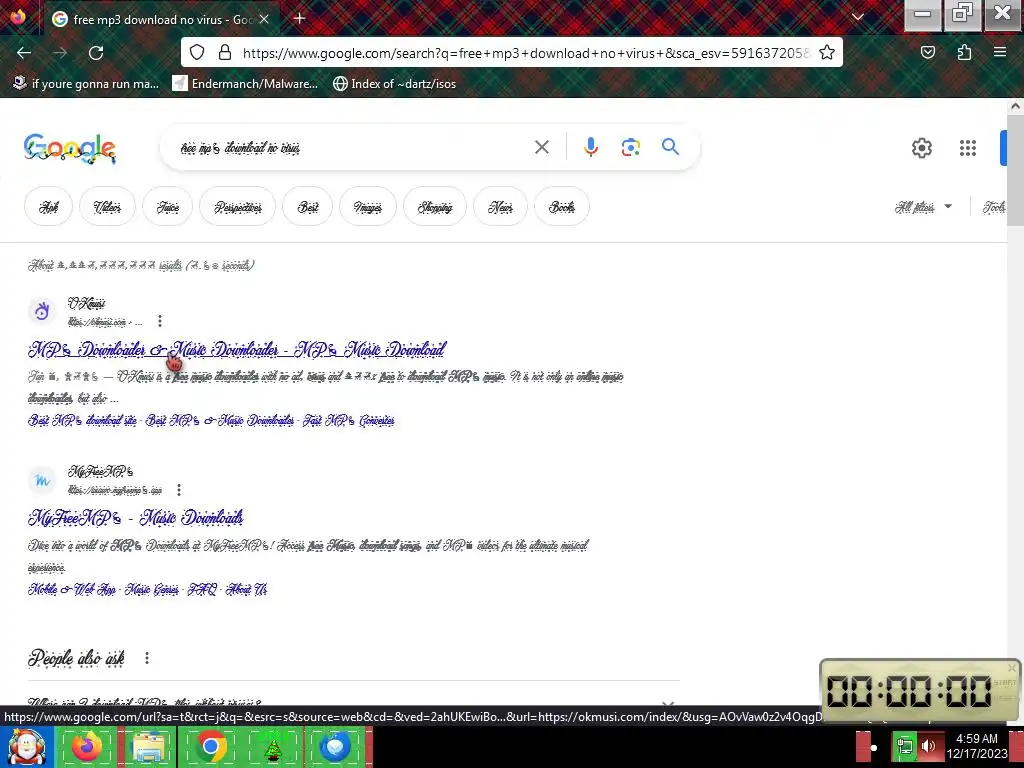Click the blue magnifier search button
Screen dimensions: 1024x768
pyautogui.click(x=670, y=147)
